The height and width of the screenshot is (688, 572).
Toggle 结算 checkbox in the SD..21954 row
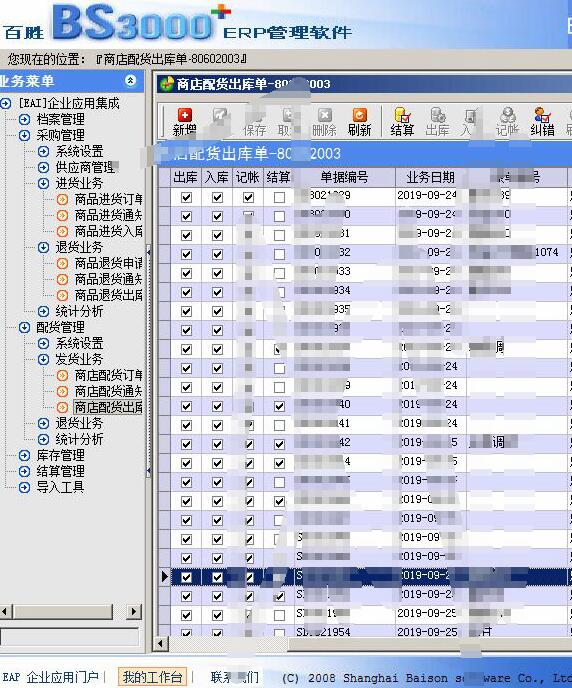point(279,633)
